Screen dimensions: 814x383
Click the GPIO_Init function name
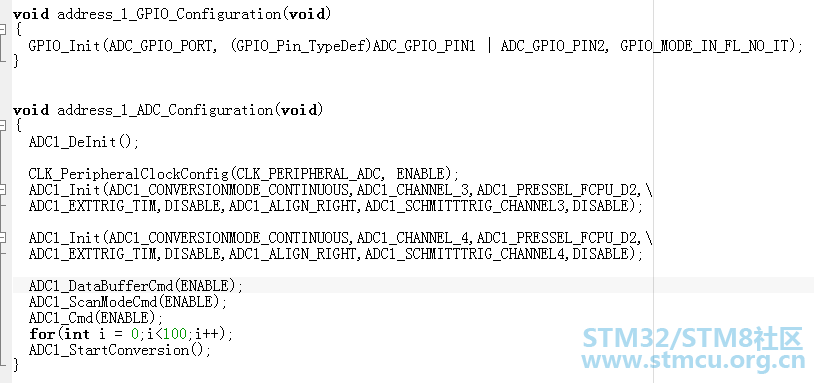(x=64, y=46)
